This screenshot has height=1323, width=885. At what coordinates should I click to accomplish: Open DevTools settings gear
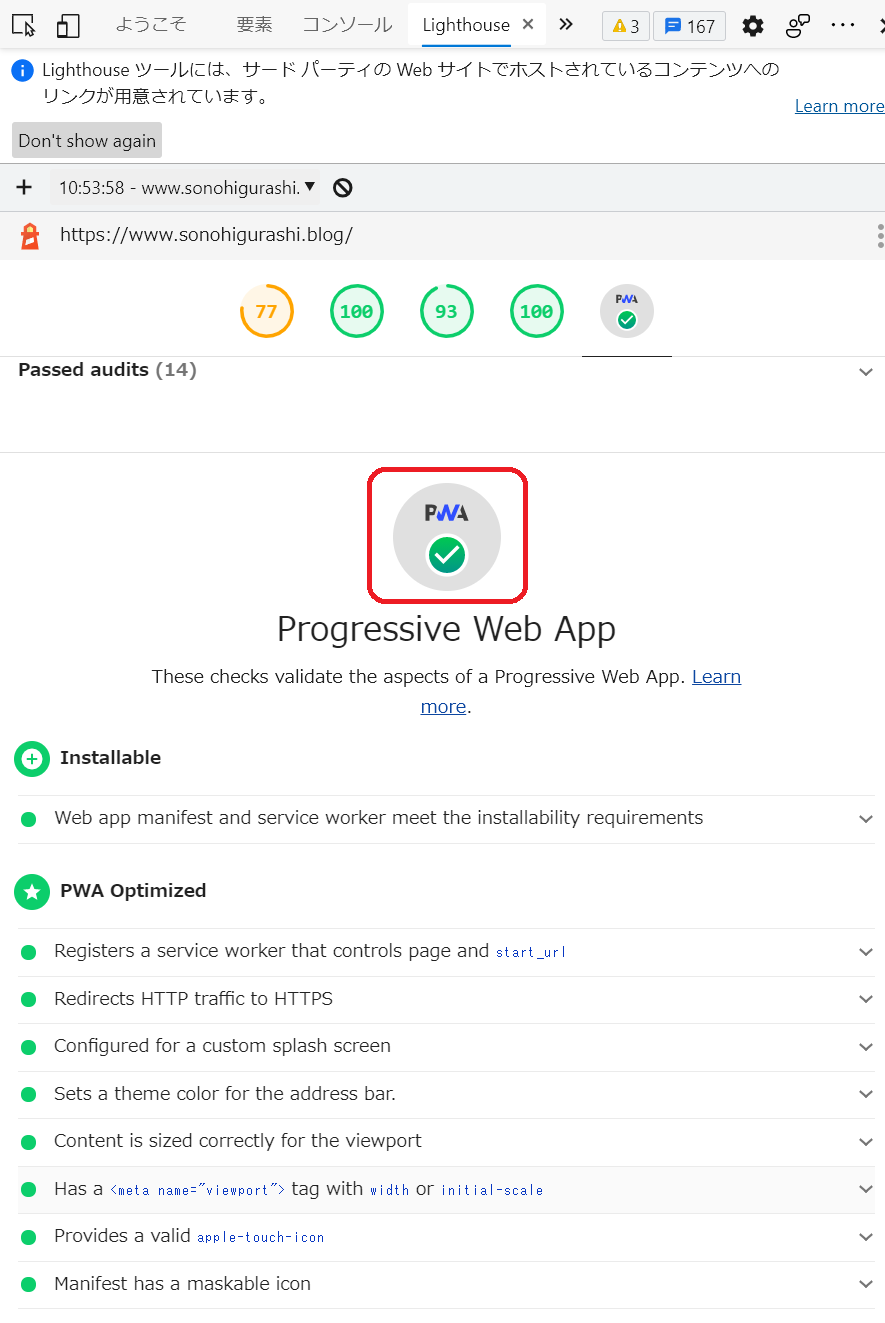click(x=753, y=26)
